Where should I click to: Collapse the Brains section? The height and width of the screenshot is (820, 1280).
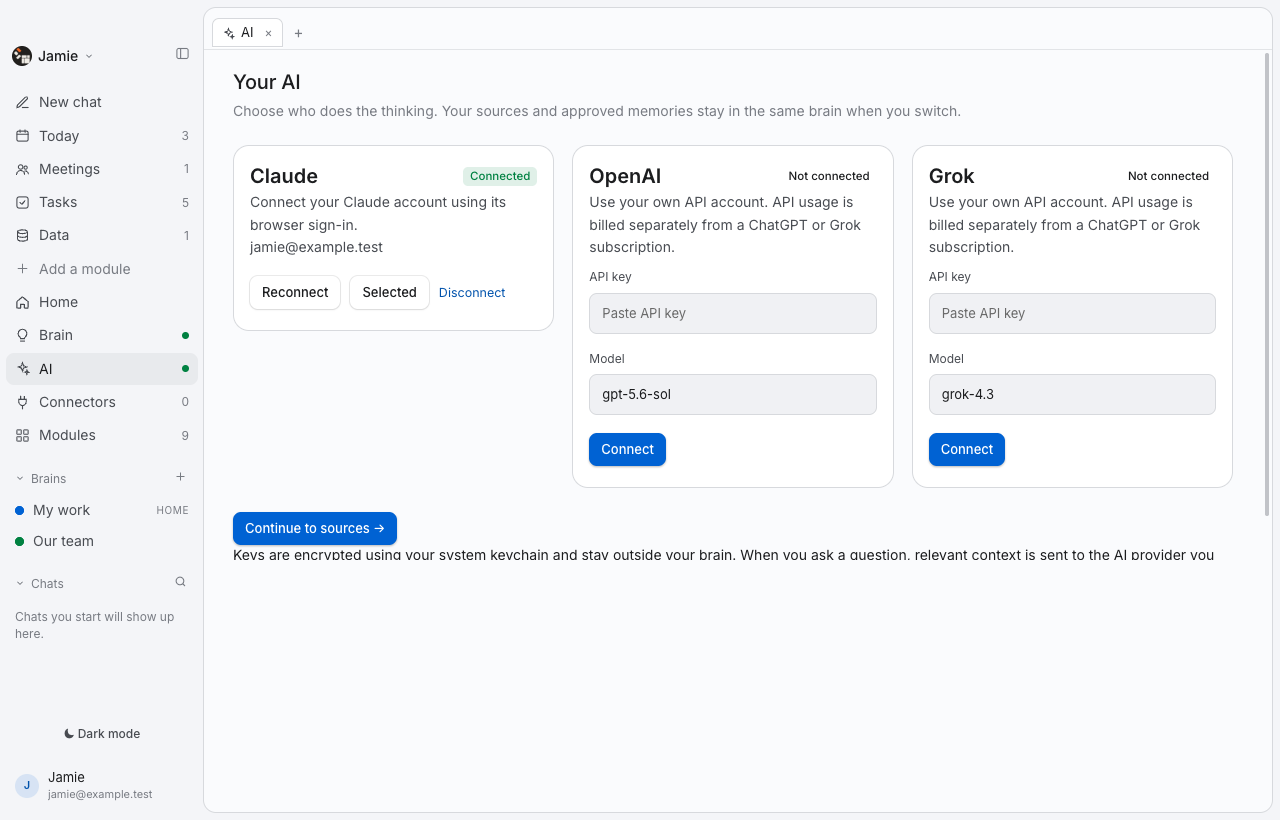[x=20, y=479]
